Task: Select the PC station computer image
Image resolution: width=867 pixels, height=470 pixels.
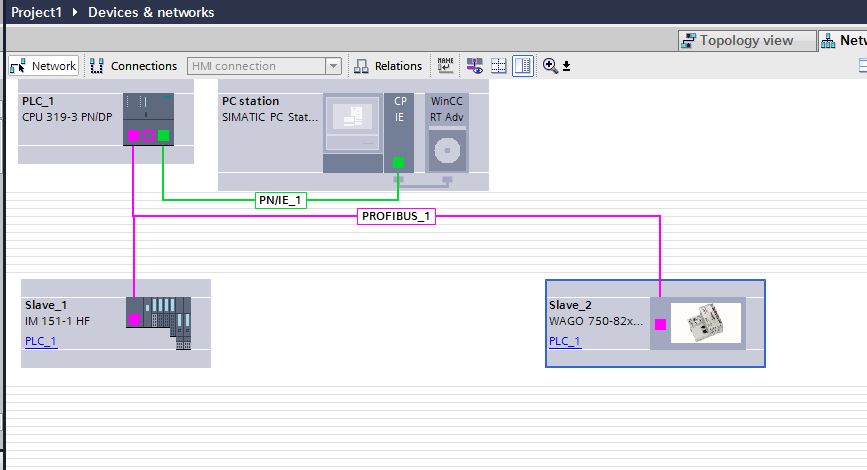Action: pos(353,133)
